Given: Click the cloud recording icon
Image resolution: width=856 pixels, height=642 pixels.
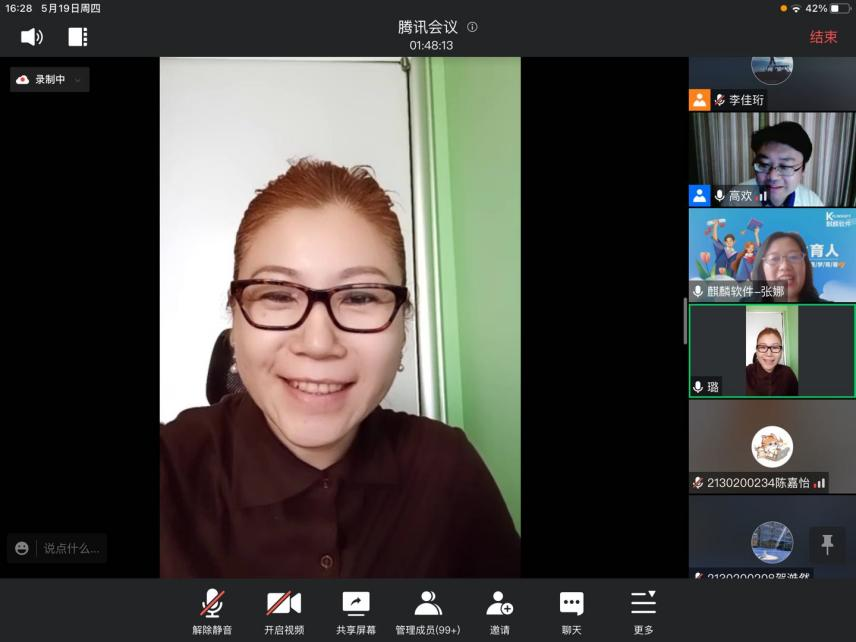Looking at the screenshot, I should [x=22, y=80].
